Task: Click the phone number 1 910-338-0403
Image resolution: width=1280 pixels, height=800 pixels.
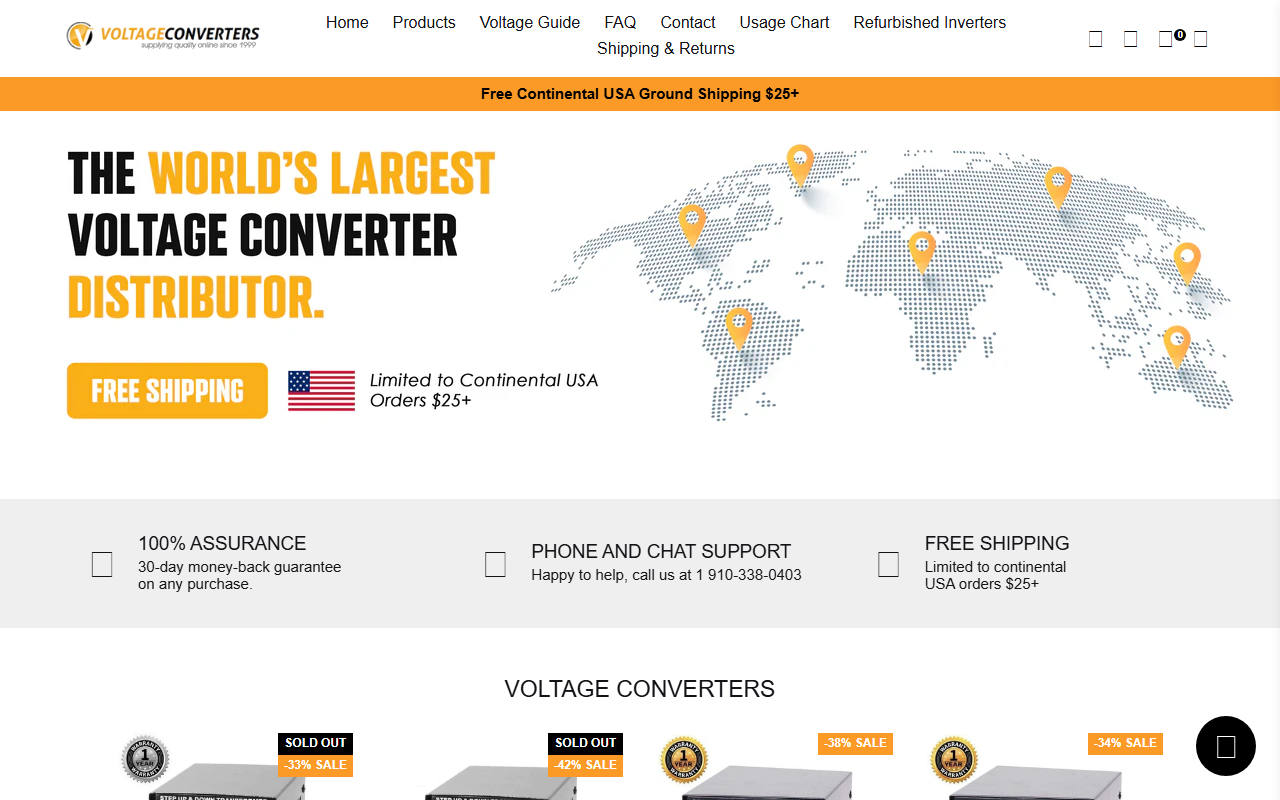Action: point(749,575)
